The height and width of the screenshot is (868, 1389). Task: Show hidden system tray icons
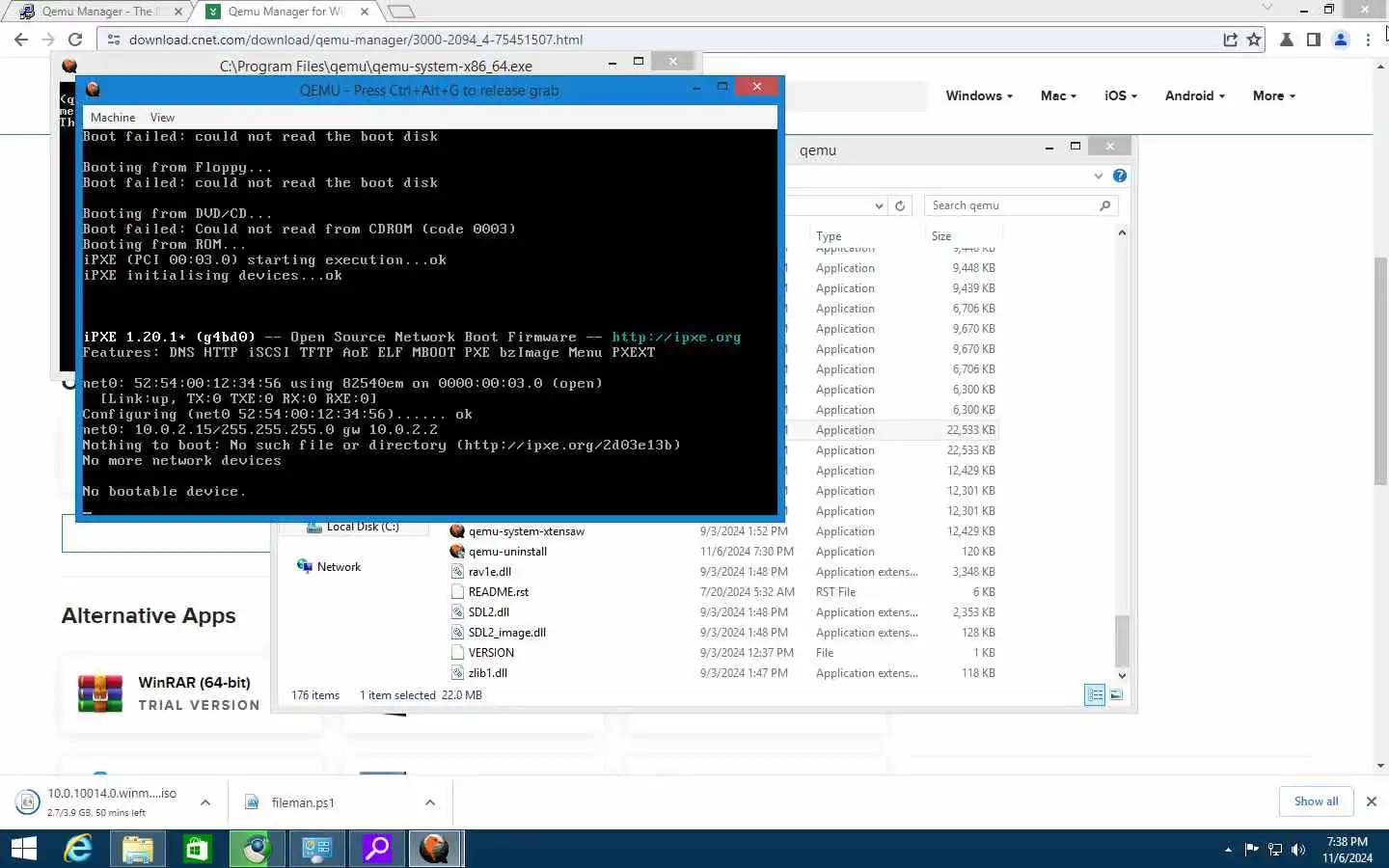(1228, 850)
